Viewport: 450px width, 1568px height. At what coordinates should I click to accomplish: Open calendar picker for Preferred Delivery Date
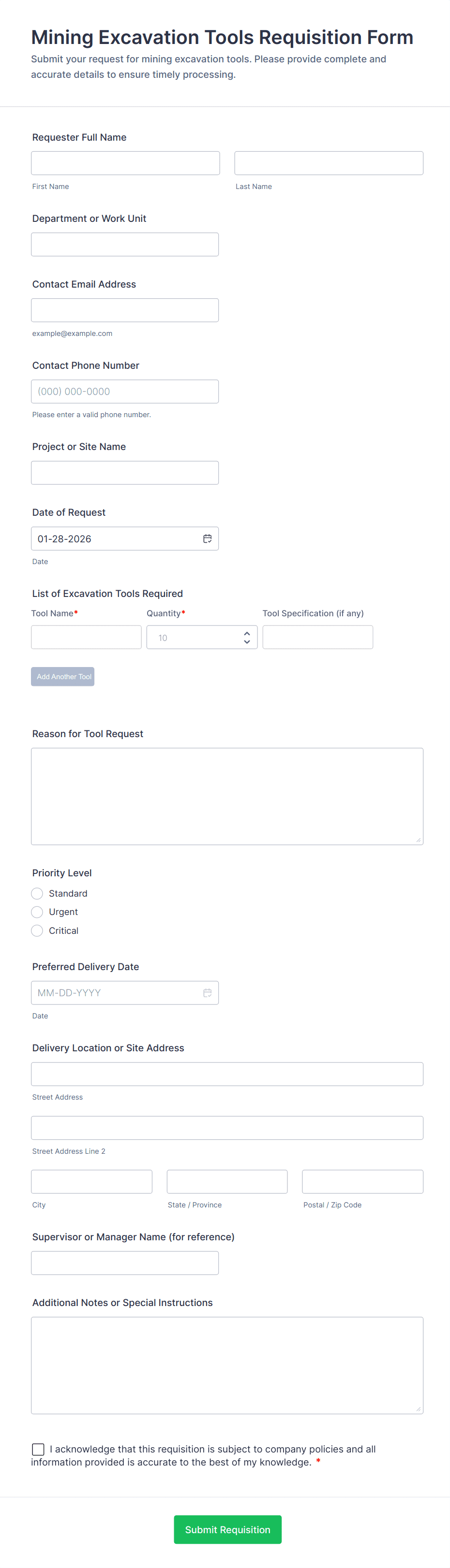tap(207, 993)
